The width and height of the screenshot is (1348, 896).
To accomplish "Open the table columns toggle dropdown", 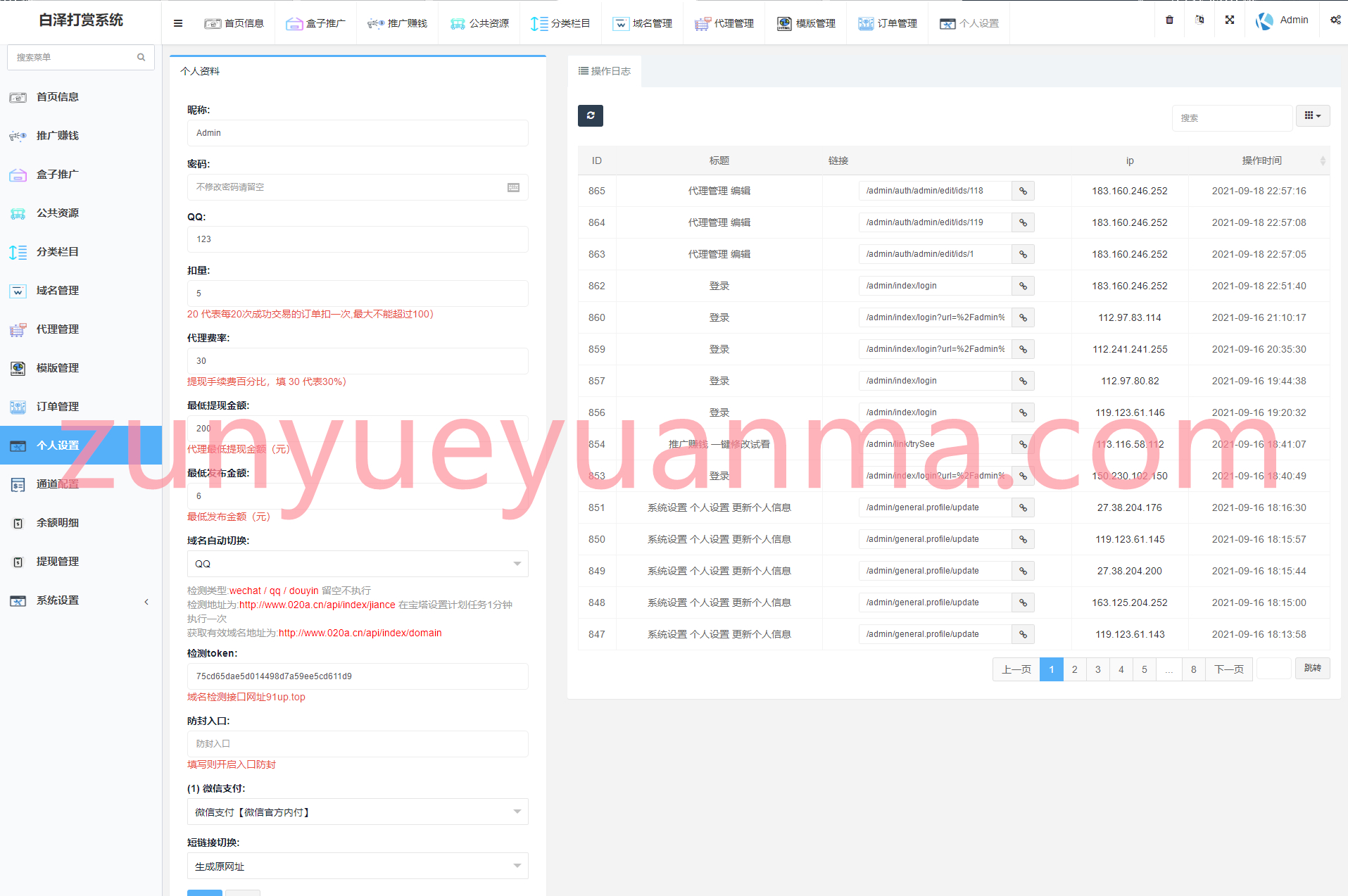I will 1313,116.
